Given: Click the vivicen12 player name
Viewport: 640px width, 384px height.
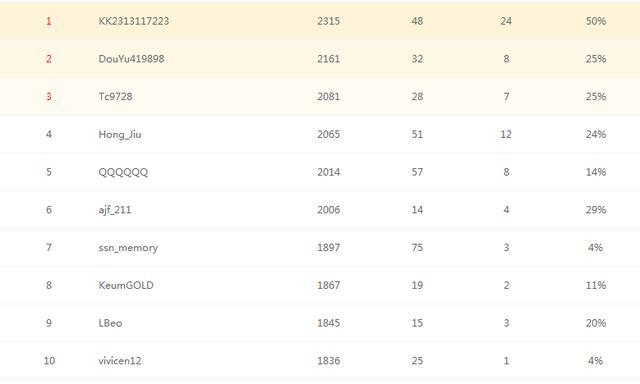Looking at the screenshot, I should 120,361.
